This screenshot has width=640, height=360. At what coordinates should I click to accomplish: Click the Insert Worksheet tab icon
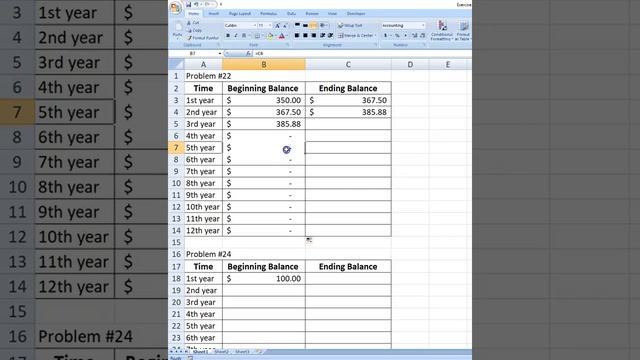tap(258, 351)
